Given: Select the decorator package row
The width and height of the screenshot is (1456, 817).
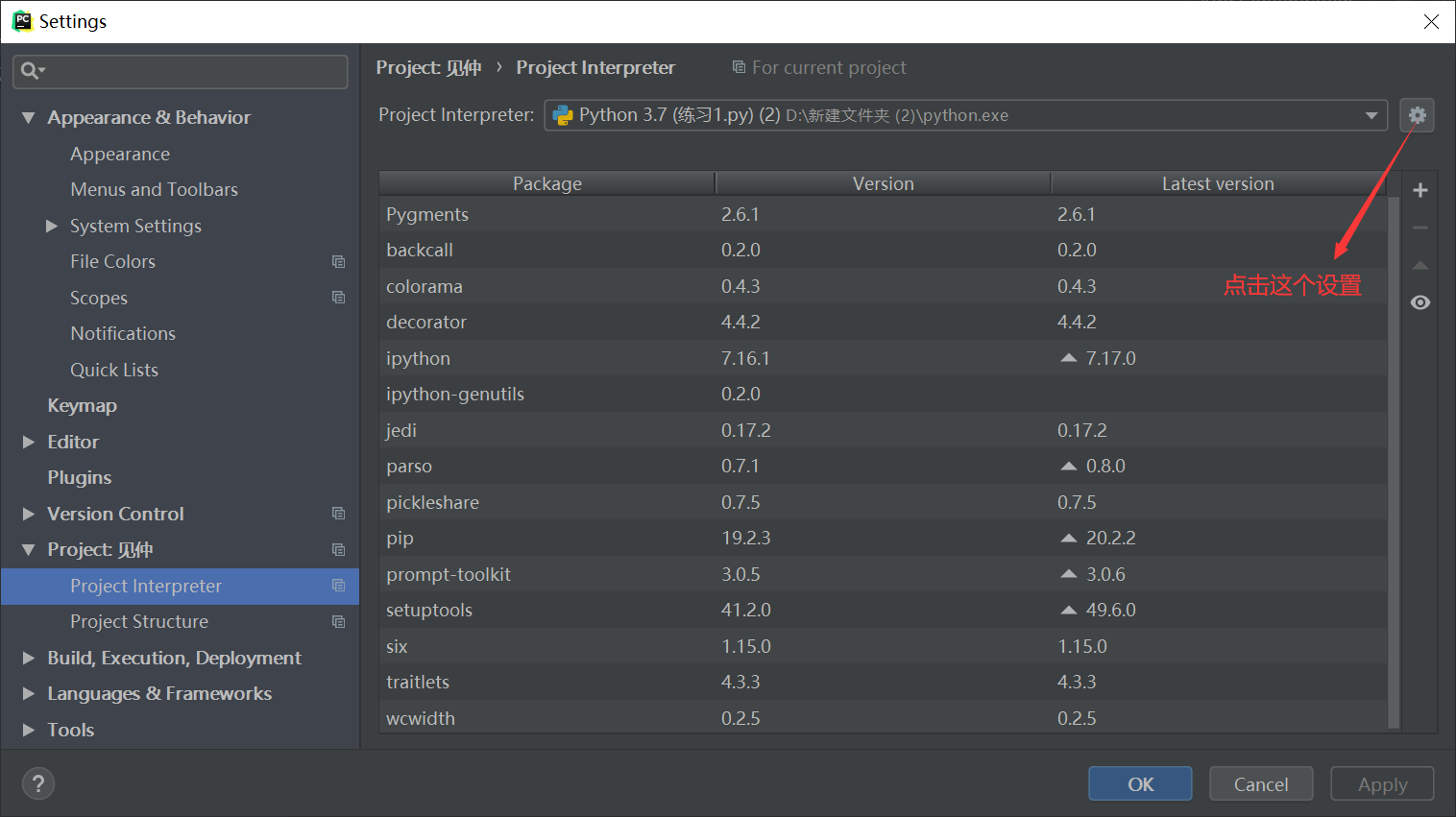Looking at the screenshot, I should click(x=884, y=322).
